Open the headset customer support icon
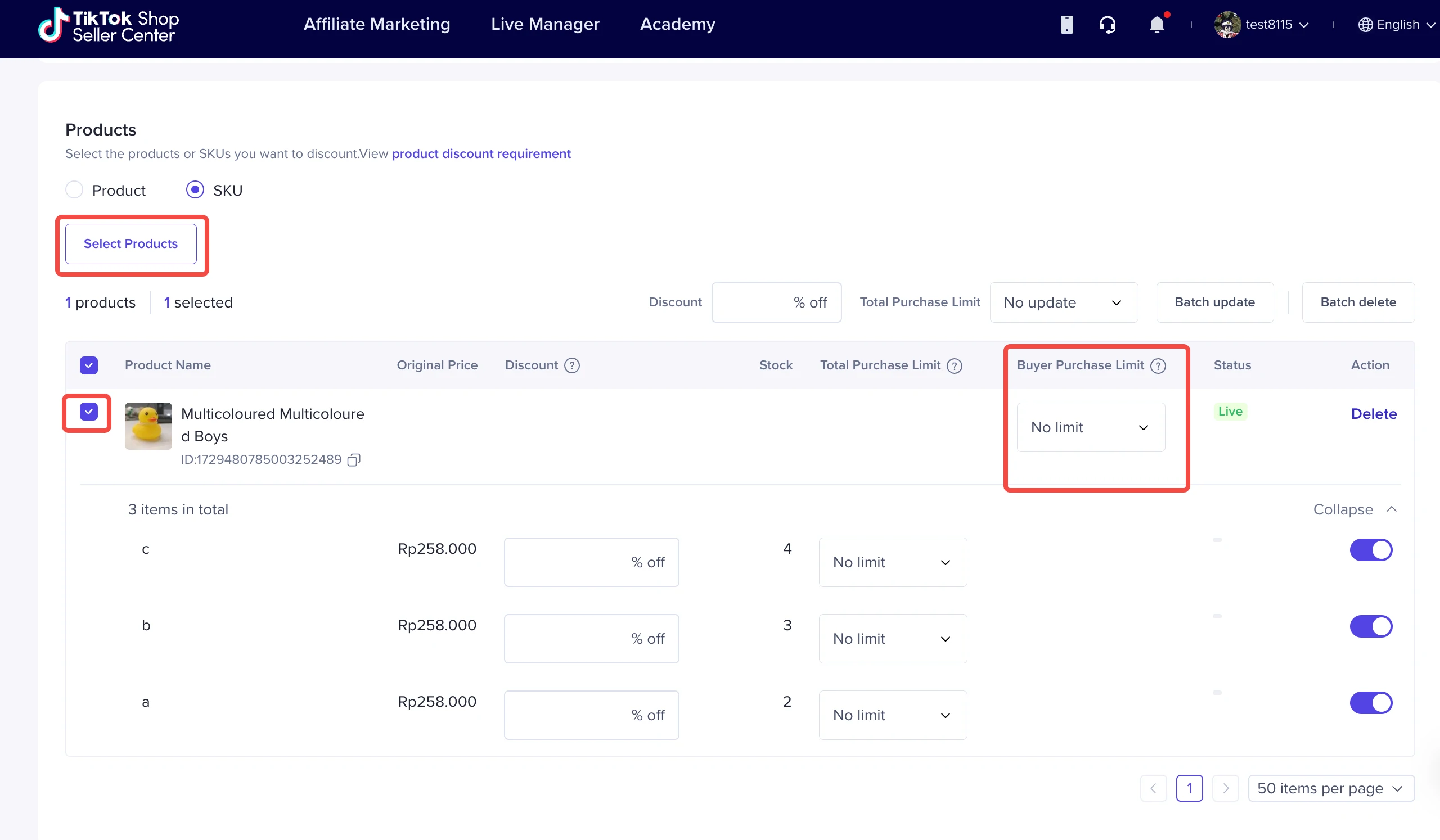1440x840 pixels. [1107, 25]
